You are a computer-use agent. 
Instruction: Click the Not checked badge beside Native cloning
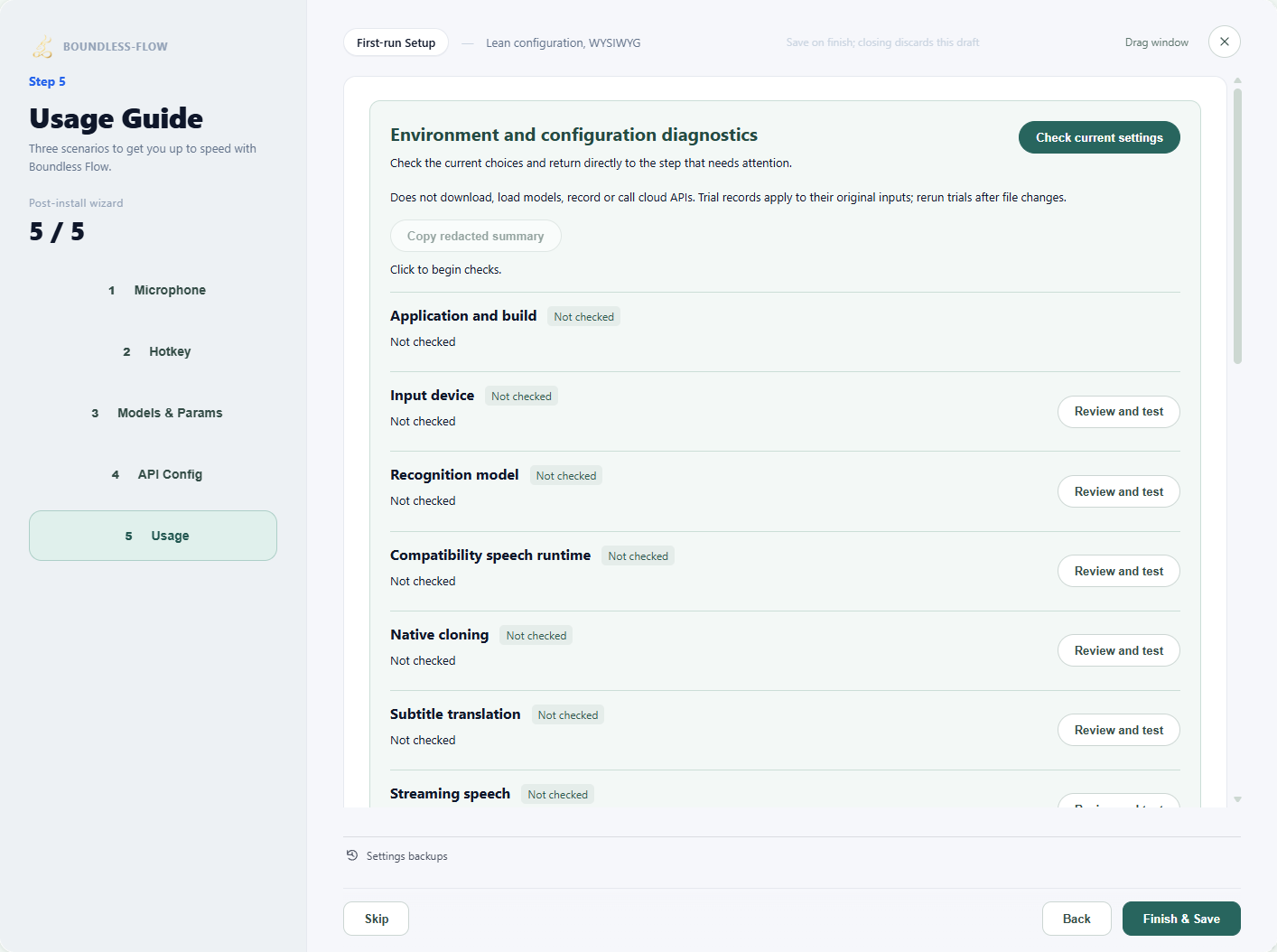(x=536, y=636)
